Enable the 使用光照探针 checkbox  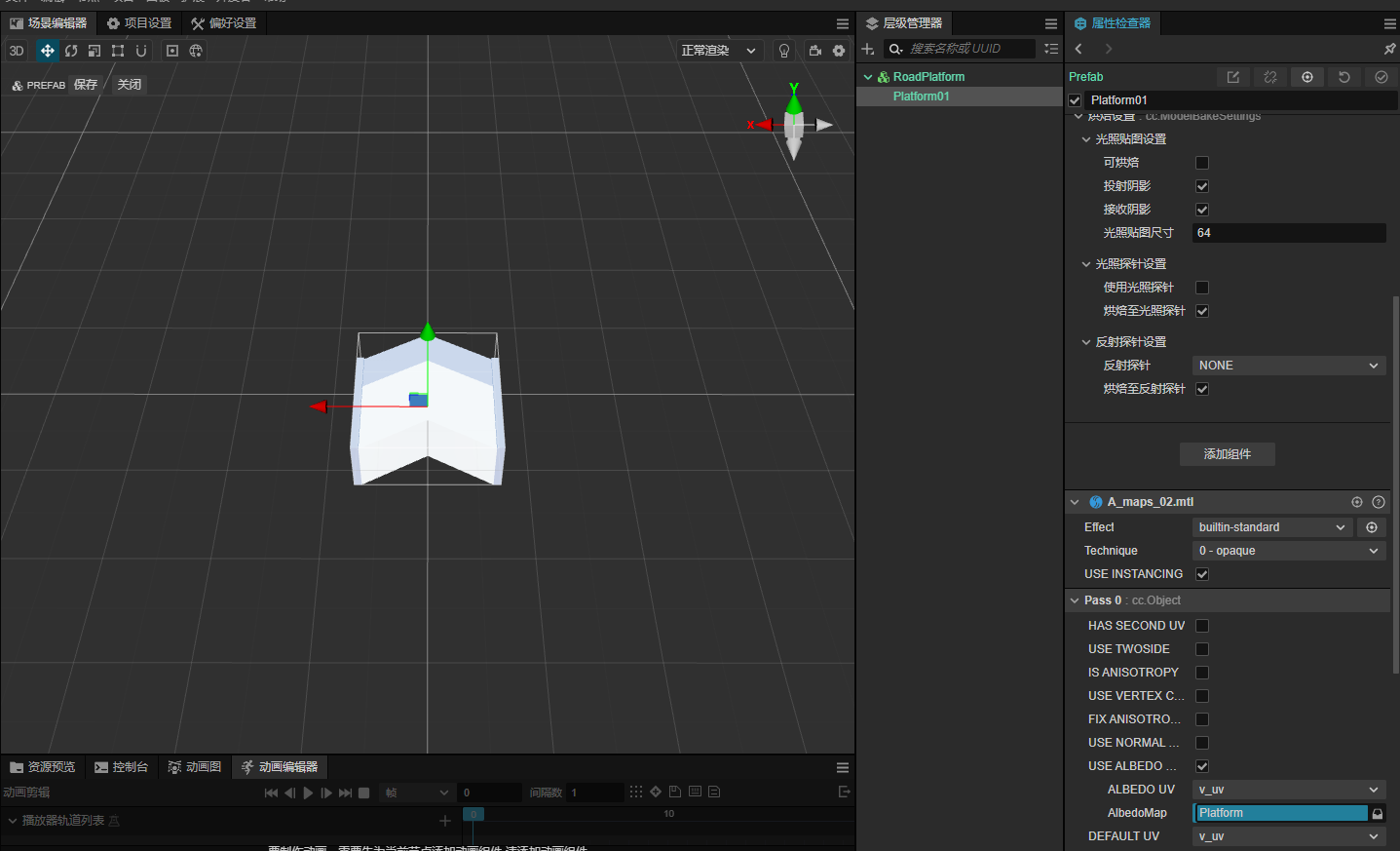1202,288
